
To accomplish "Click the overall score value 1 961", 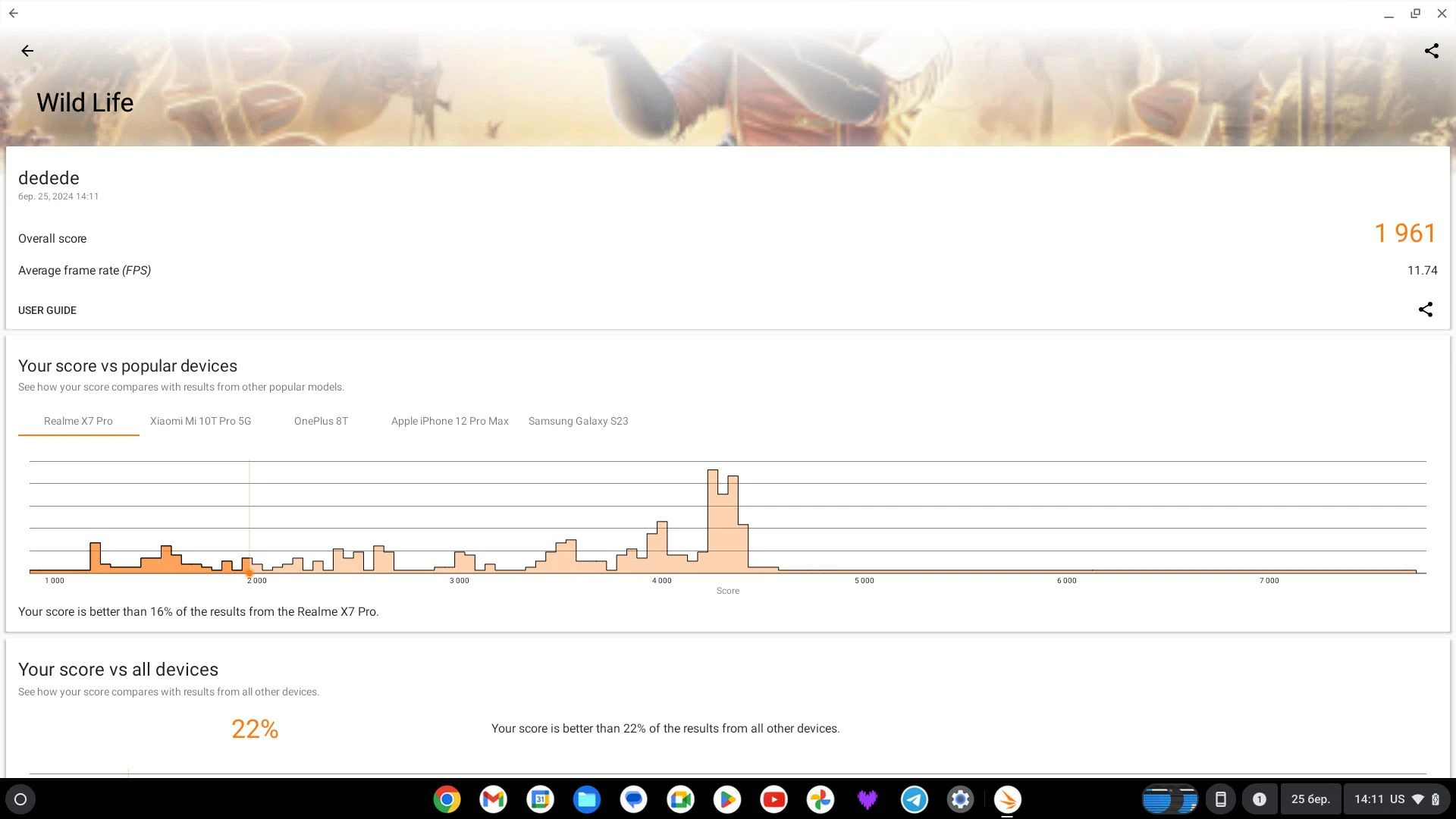I will click(1405, 233).
